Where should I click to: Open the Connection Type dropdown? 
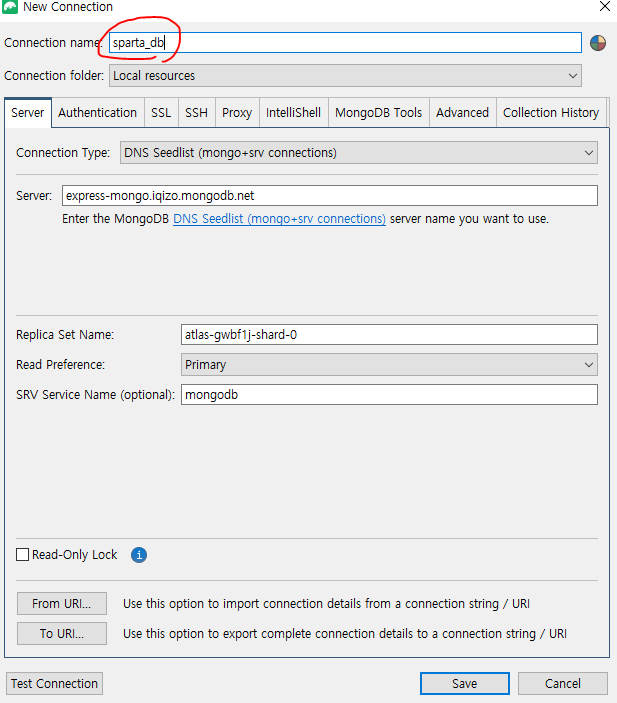[359, 153]
